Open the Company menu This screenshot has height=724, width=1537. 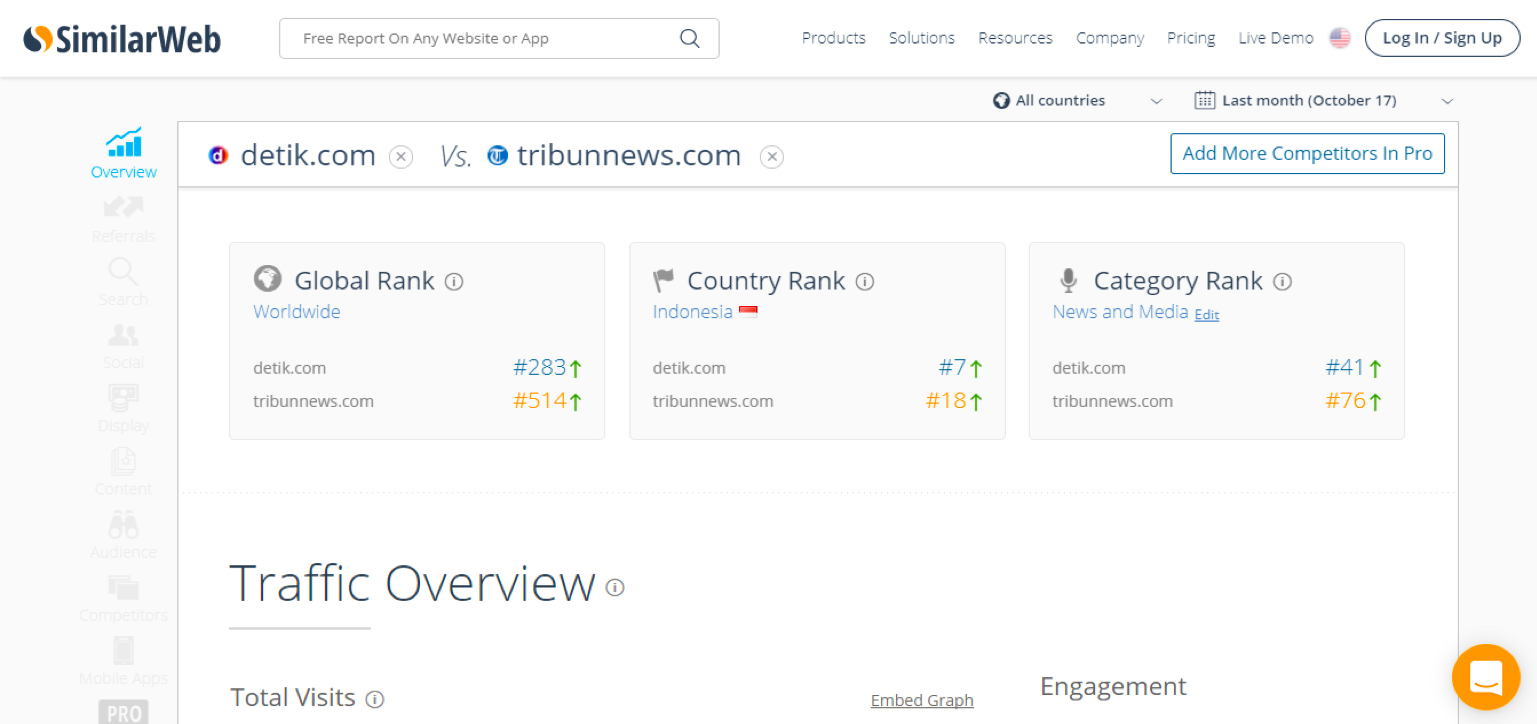point(1110,38)
